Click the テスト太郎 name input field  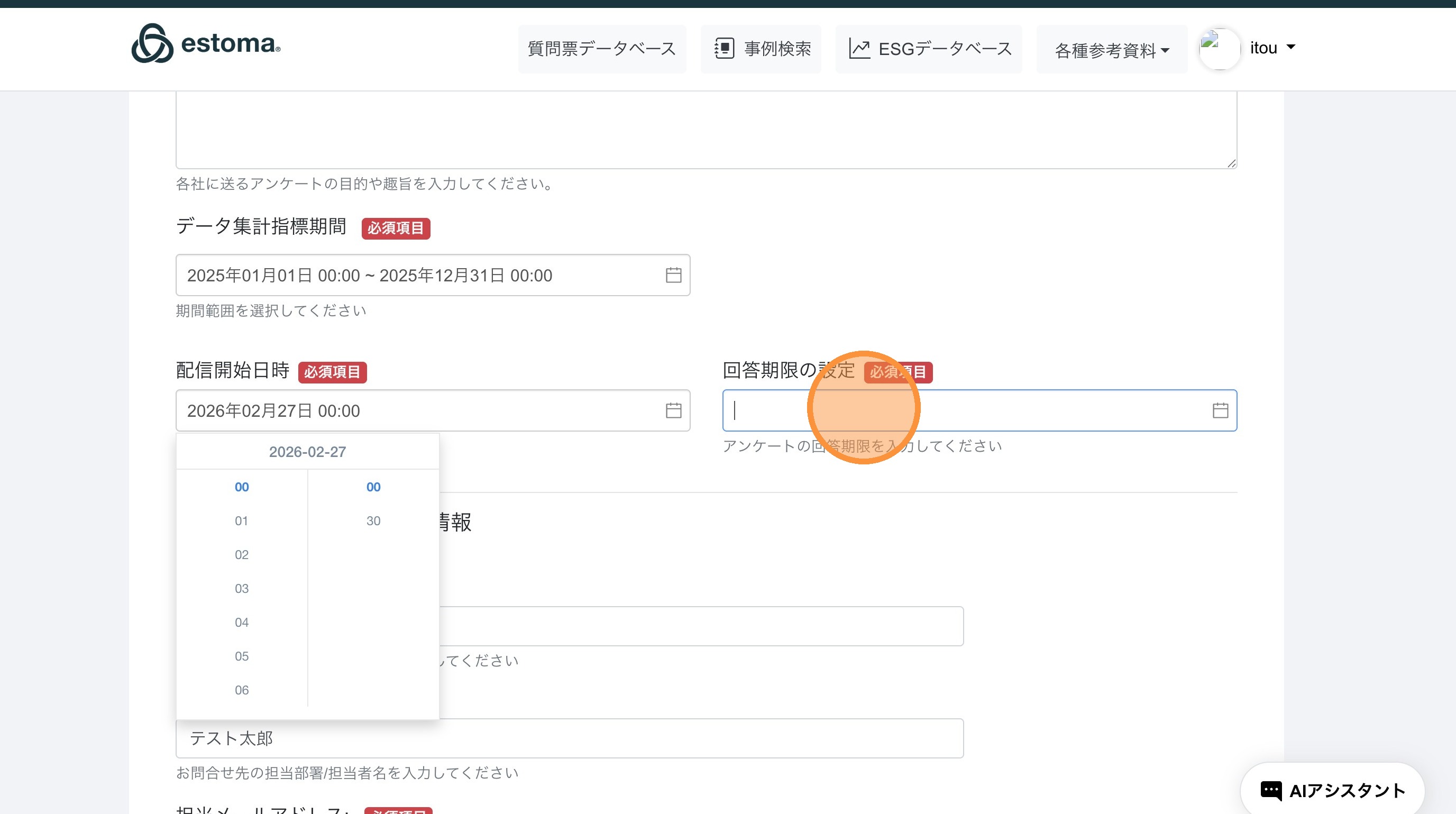coord(569,738)
